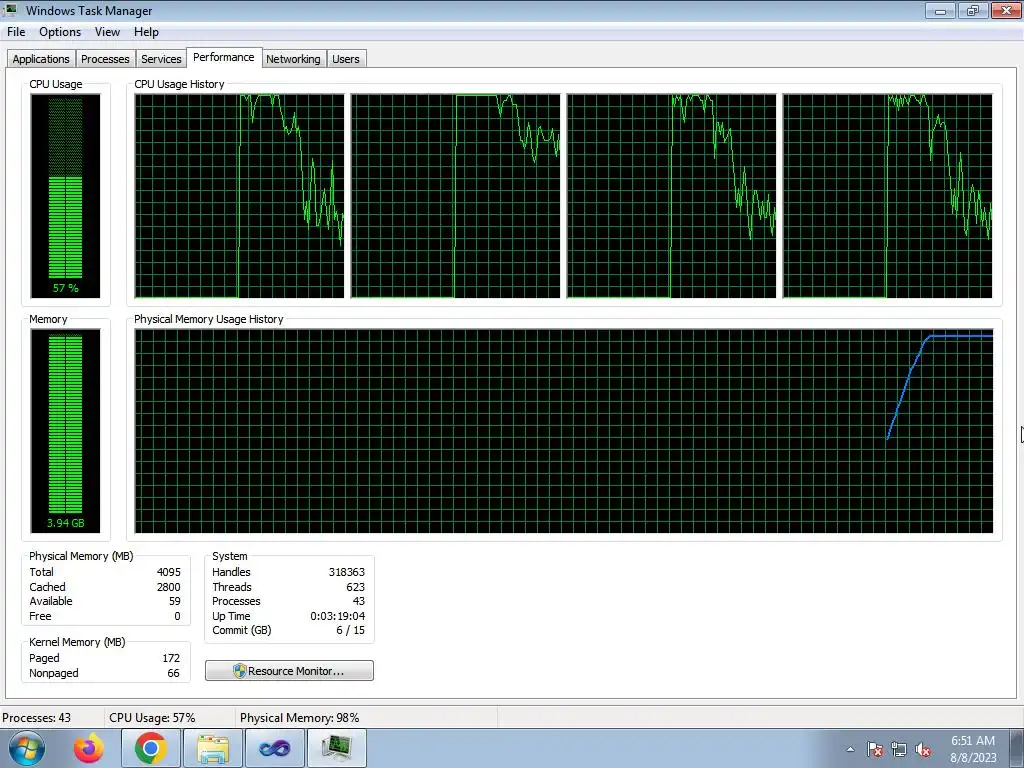The image size is (1024, 768).
Task: Click the Memory 3.94 GB gauge
Action: point(65,431)
